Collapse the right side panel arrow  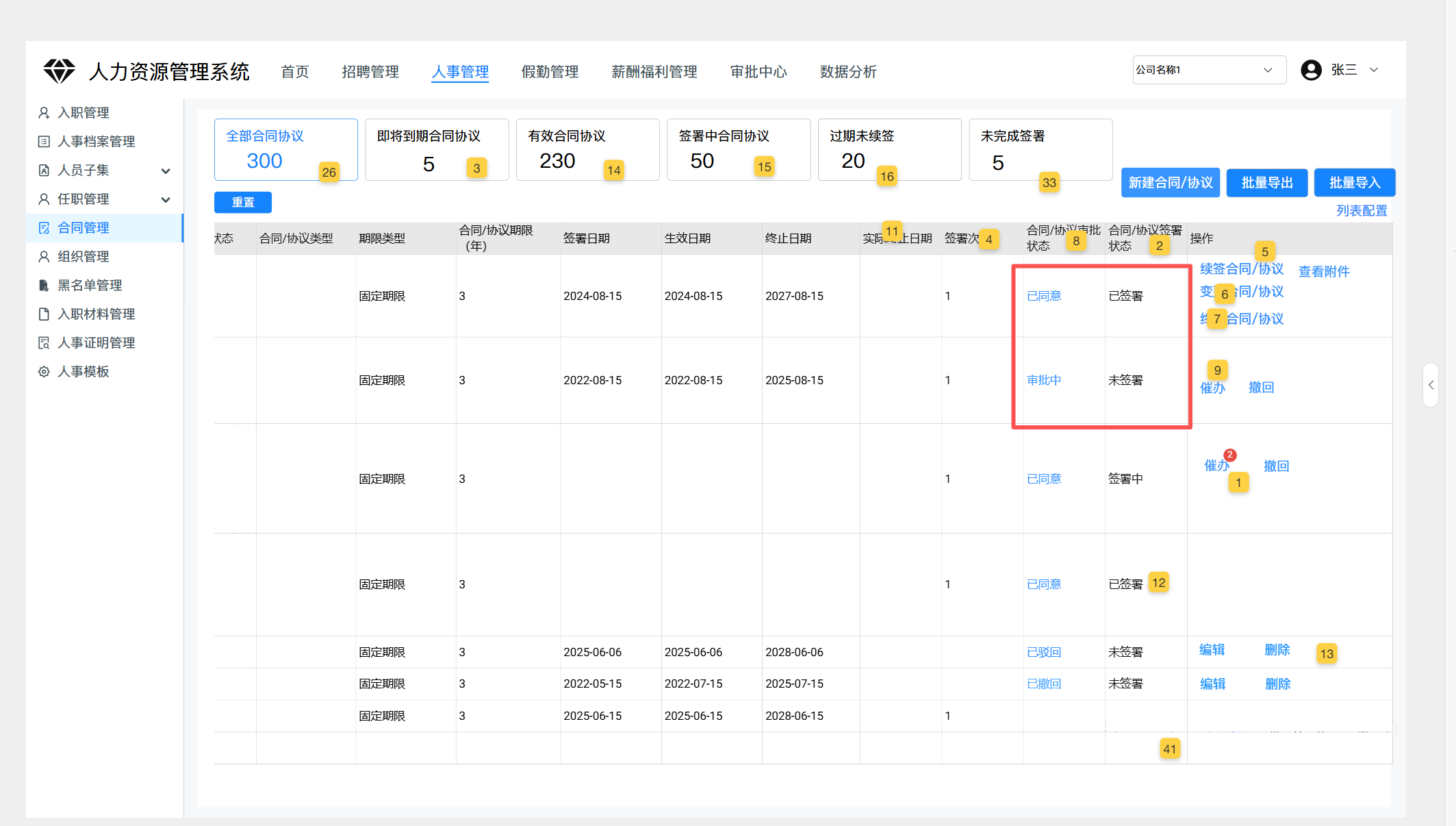coord(1431,385)
